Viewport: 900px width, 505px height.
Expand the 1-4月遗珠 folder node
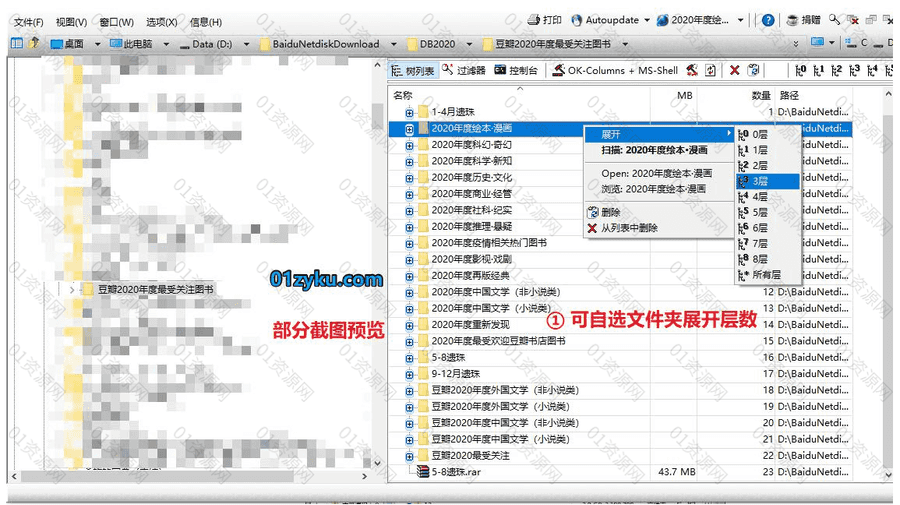click(x=409, y=112)
